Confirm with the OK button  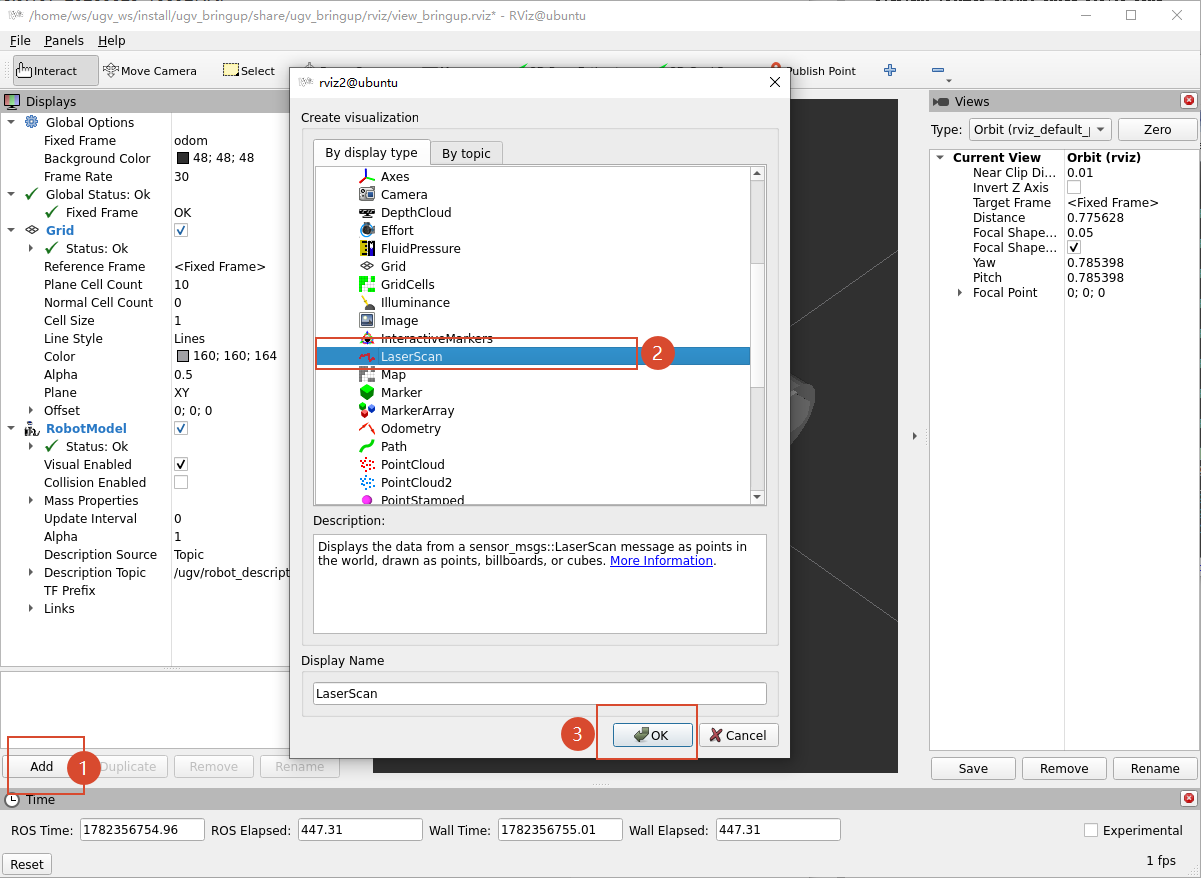[652, 735]
